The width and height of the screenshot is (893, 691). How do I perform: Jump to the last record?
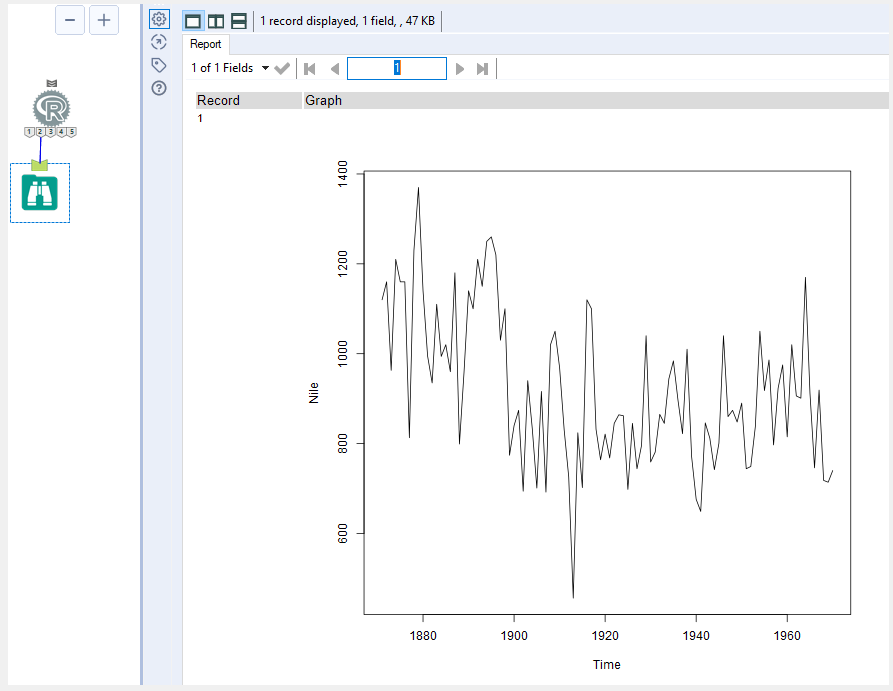(482, 68)
